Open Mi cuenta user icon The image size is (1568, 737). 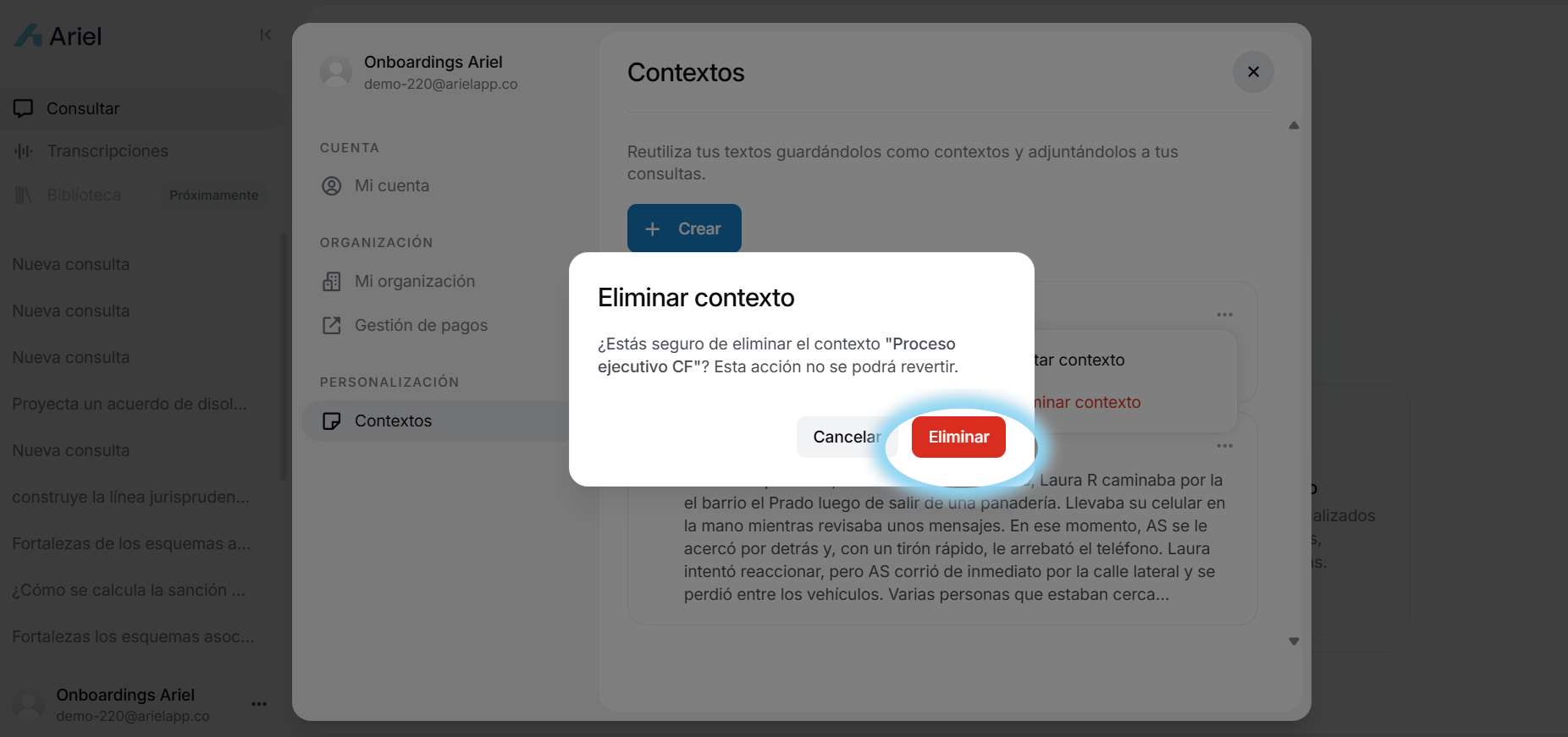coord(332,186)
